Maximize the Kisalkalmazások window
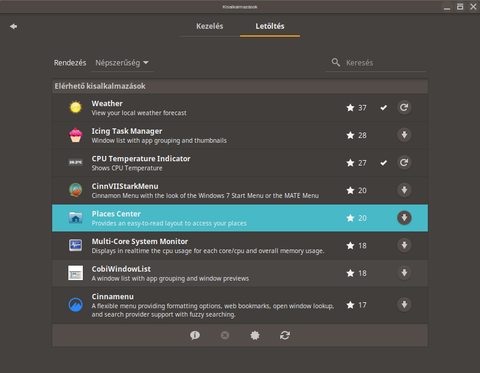 (x=460, y=7)
